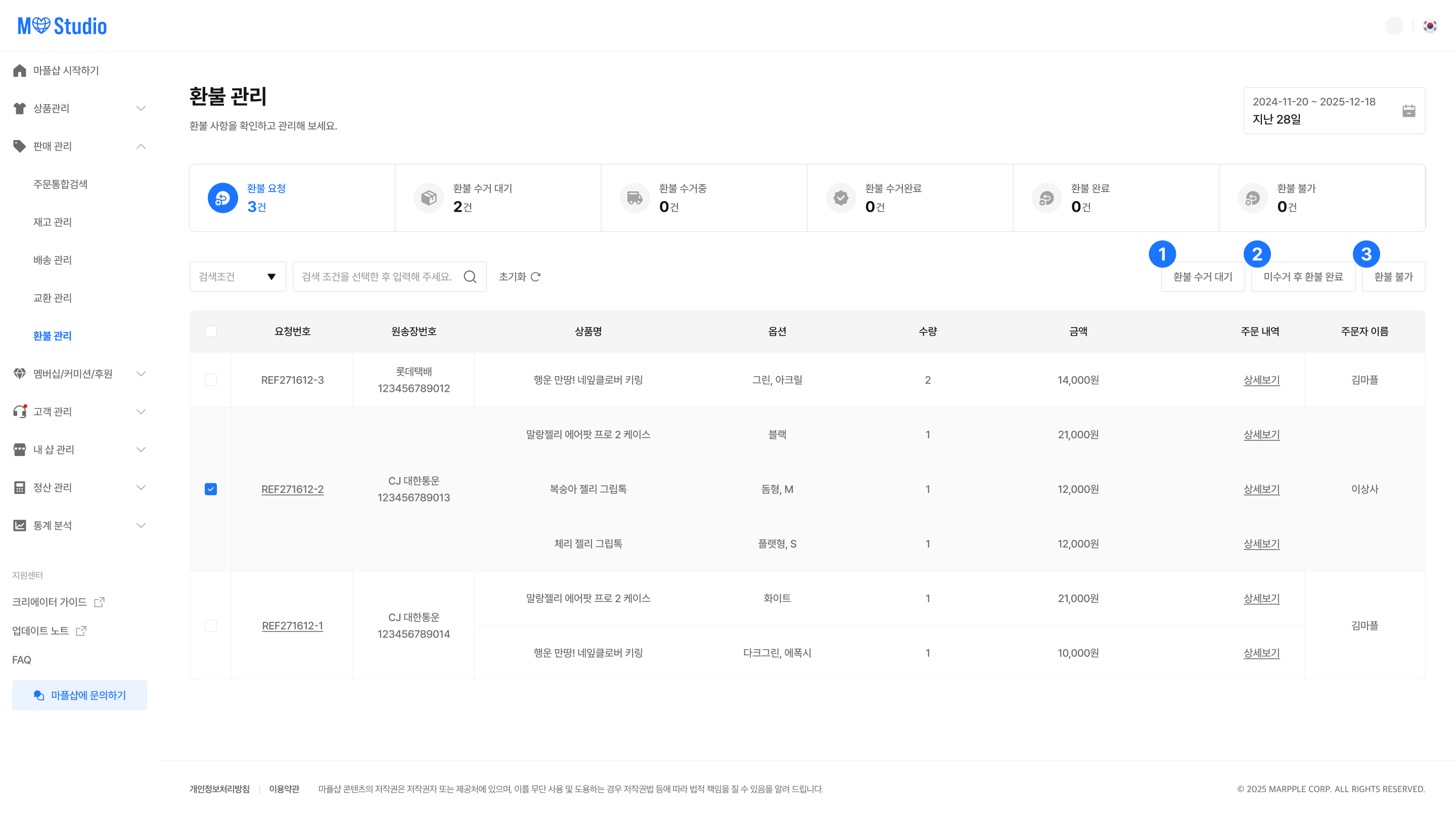Image resolution: width=1456 pixels, height=819 pixels.
Task: Click the 초기화 reset refresh icon
Action: pos(536,277)
